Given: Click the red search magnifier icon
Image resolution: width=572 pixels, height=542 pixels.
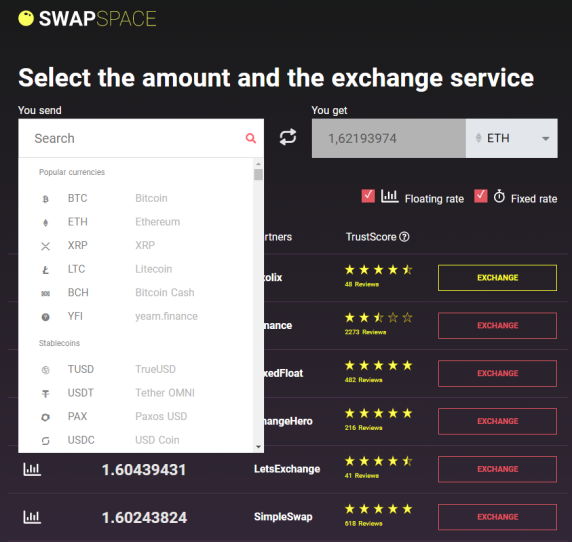Looking at the screenshot, I should pos(251,138).
